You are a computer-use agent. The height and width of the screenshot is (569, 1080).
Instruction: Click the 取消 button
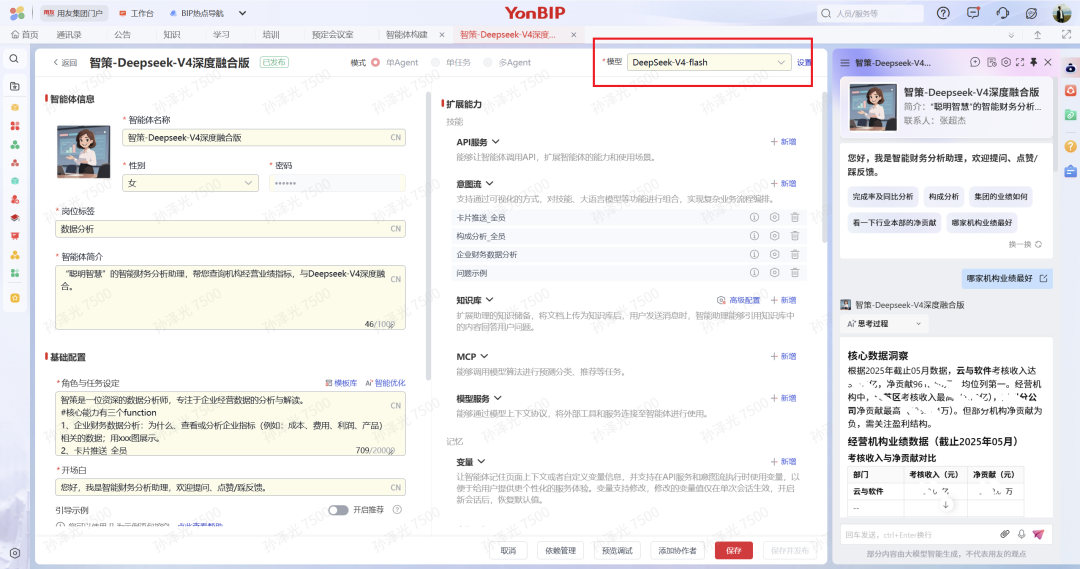click(508, 550)
